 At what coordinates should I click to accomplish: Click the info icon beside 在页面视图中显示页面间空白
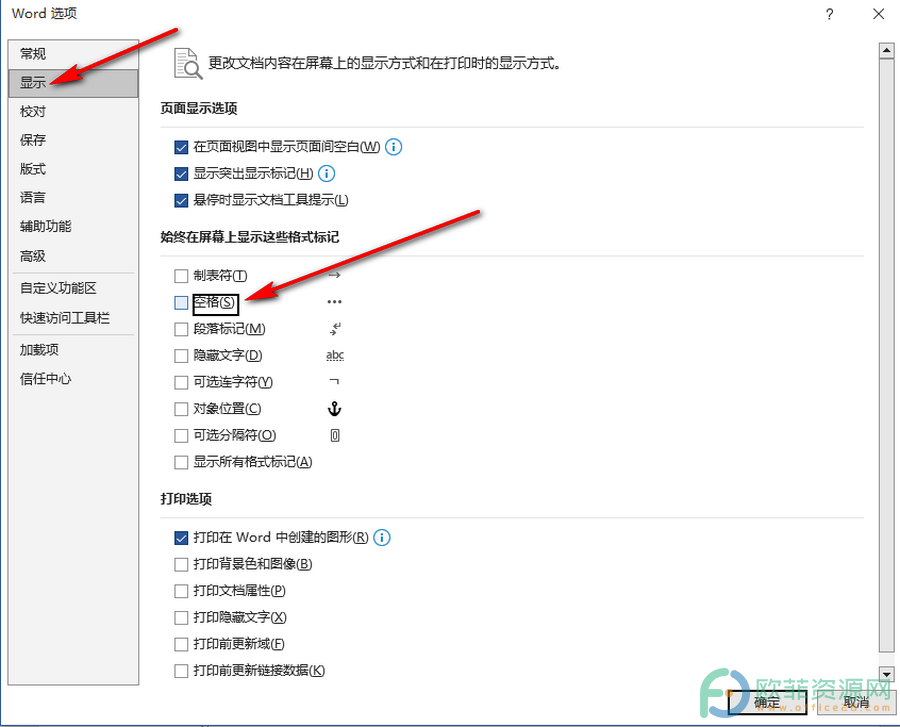click(x=393, y=147)
